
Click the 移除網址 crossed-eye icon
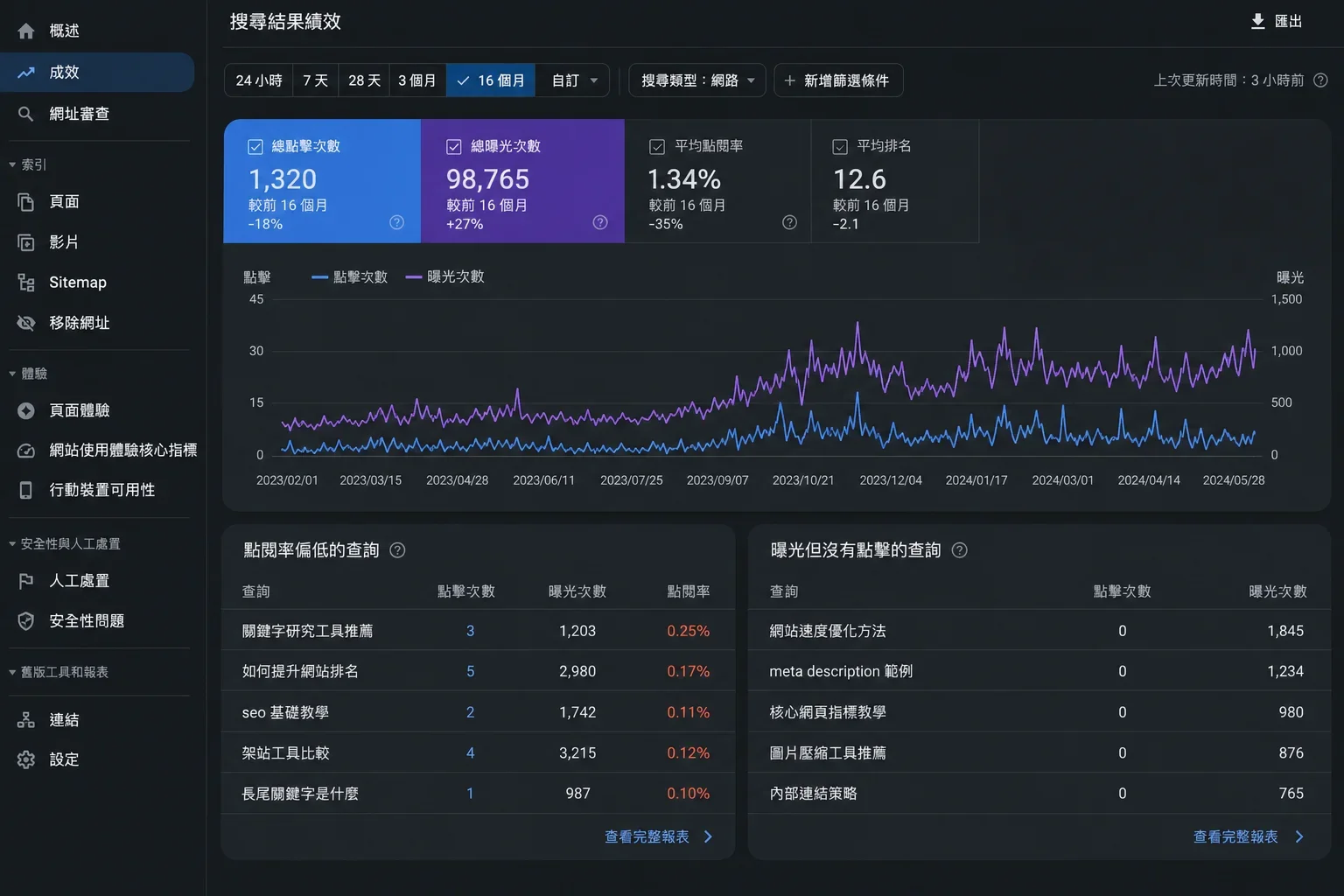click(x=26, y=323)
